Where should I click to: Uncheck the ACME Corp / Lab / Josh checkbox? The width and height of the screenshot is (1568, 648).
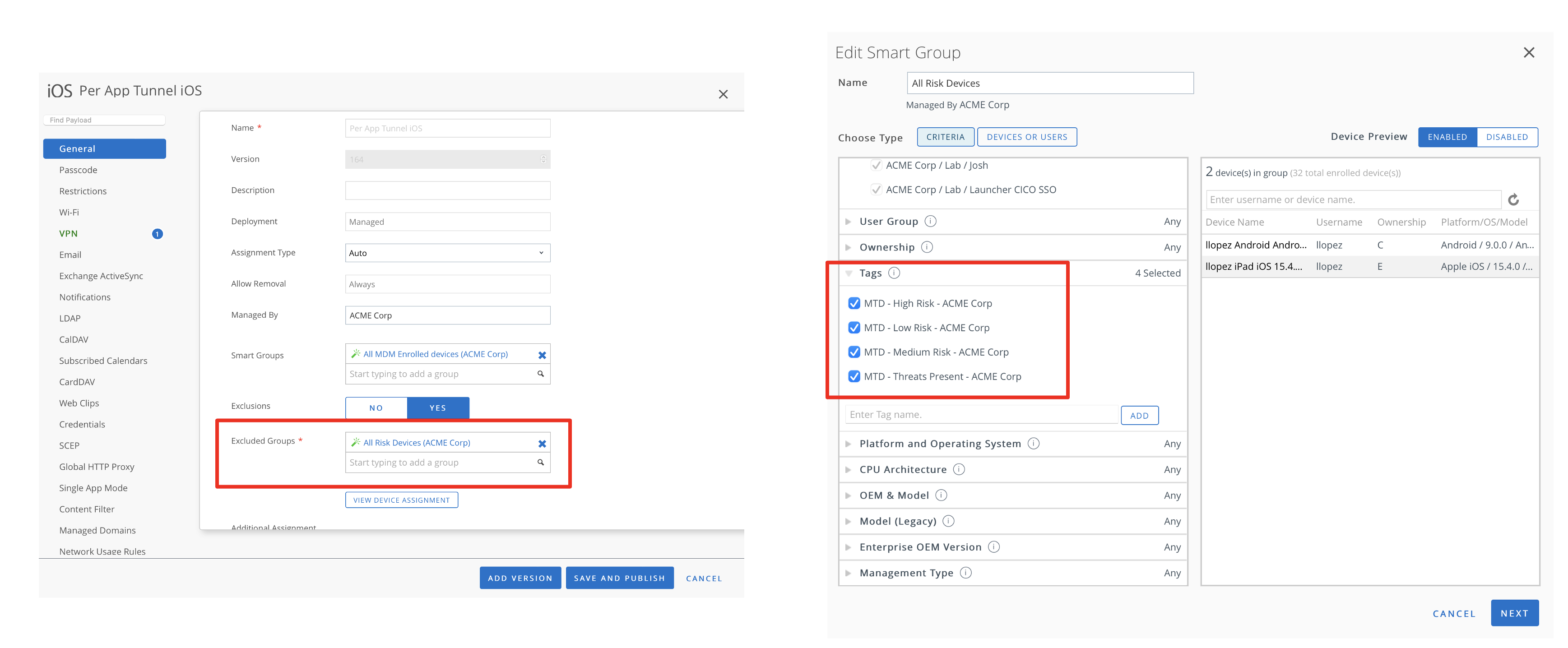pyautogui.click(x=877, y=165)
